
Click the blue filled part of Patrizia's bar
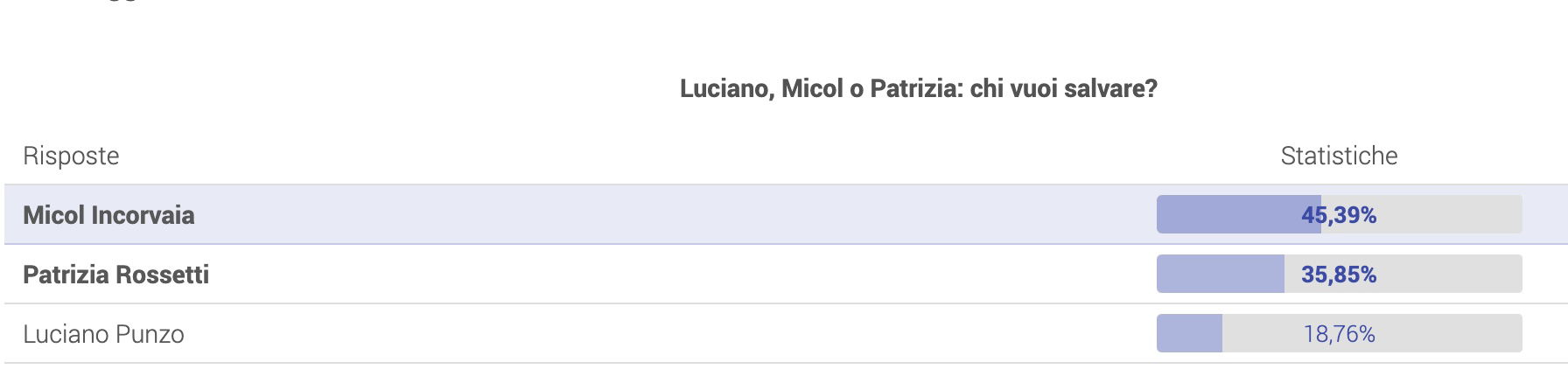pos(1221,274)
